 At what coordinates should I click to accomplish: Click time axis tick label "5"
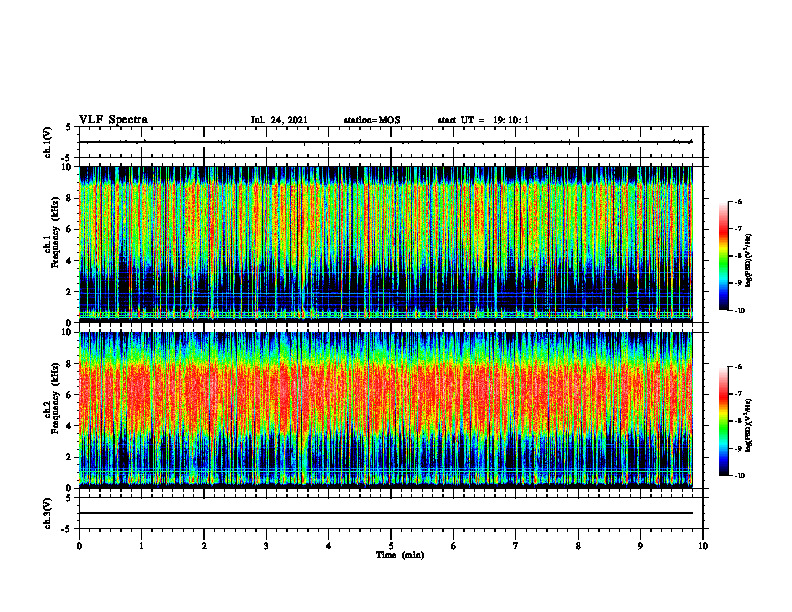point(391,546)
